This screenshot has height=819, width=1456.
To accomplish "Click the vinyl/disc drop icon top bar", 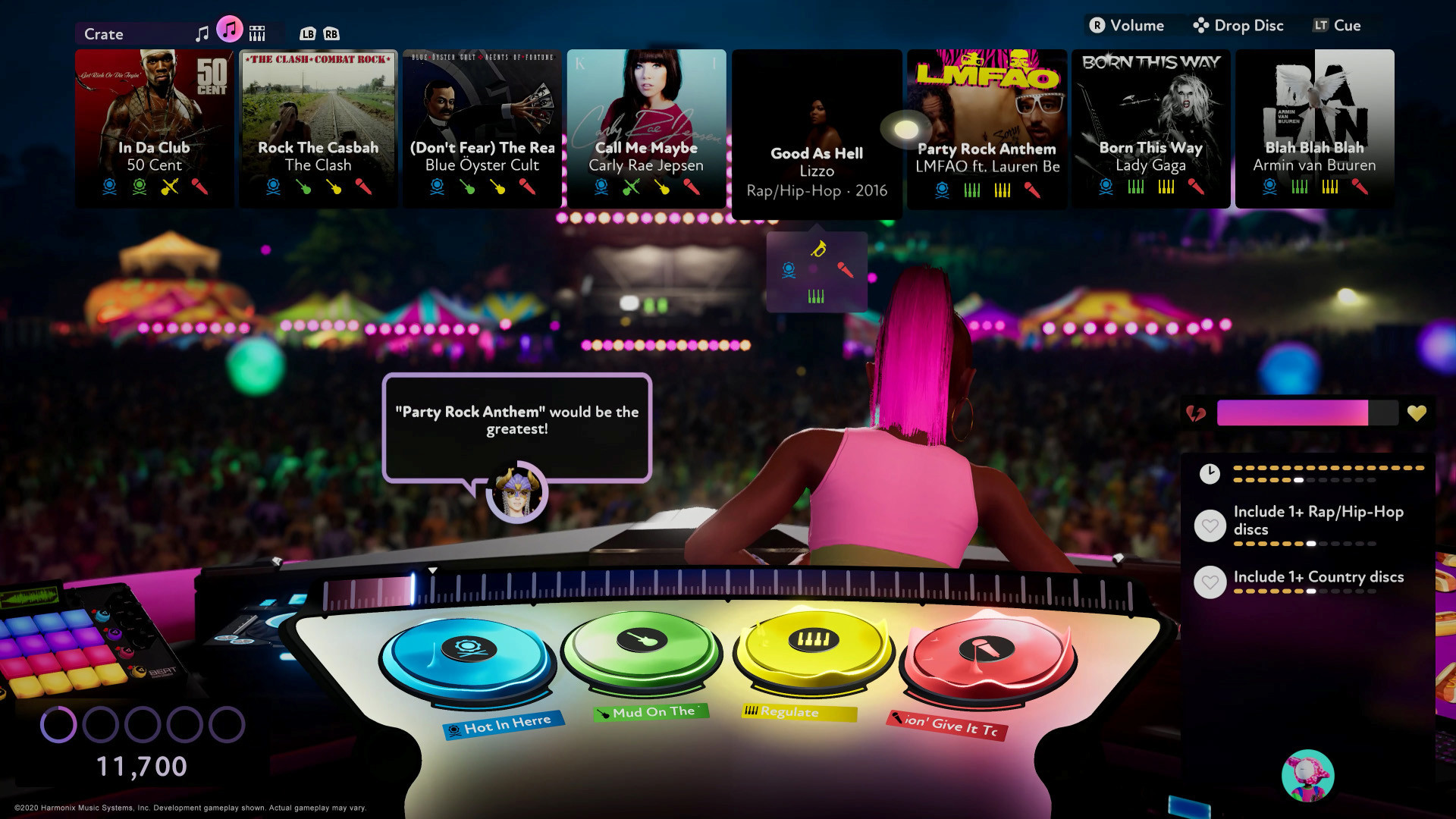I will 1200,25.
